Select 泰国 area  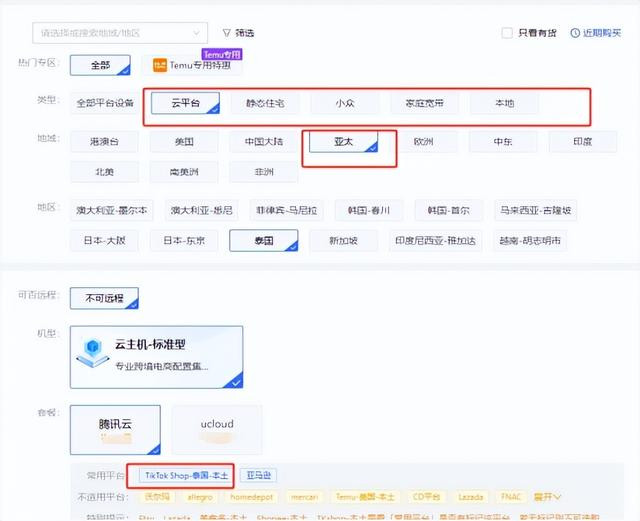click(264, 240)
